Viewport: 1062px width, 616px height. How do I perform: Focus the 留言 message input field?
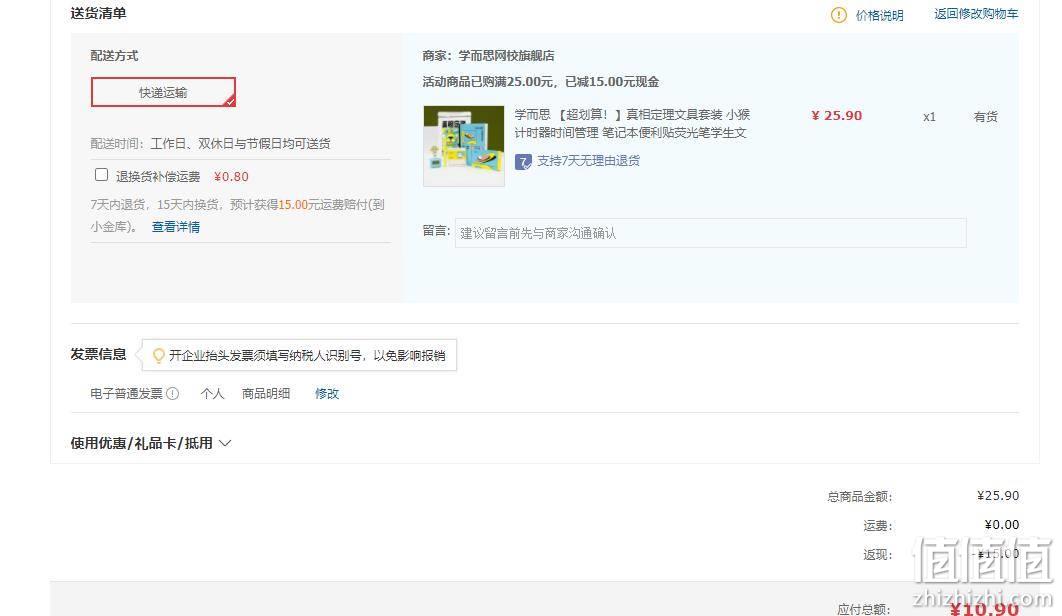click(710, 233)
